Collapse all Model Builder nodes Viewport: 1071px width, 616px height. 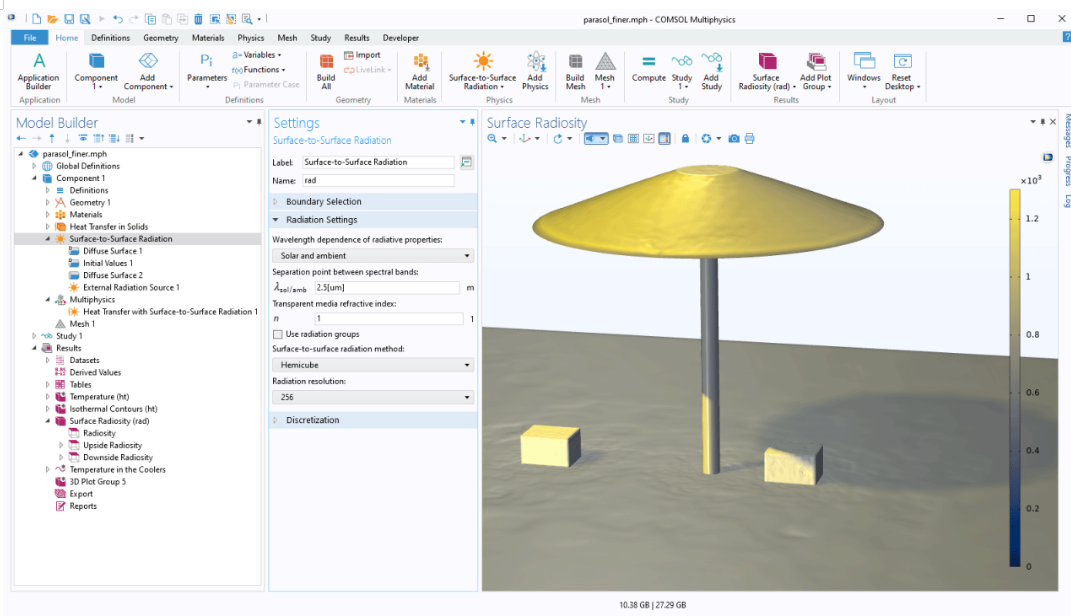coord(98,139)
